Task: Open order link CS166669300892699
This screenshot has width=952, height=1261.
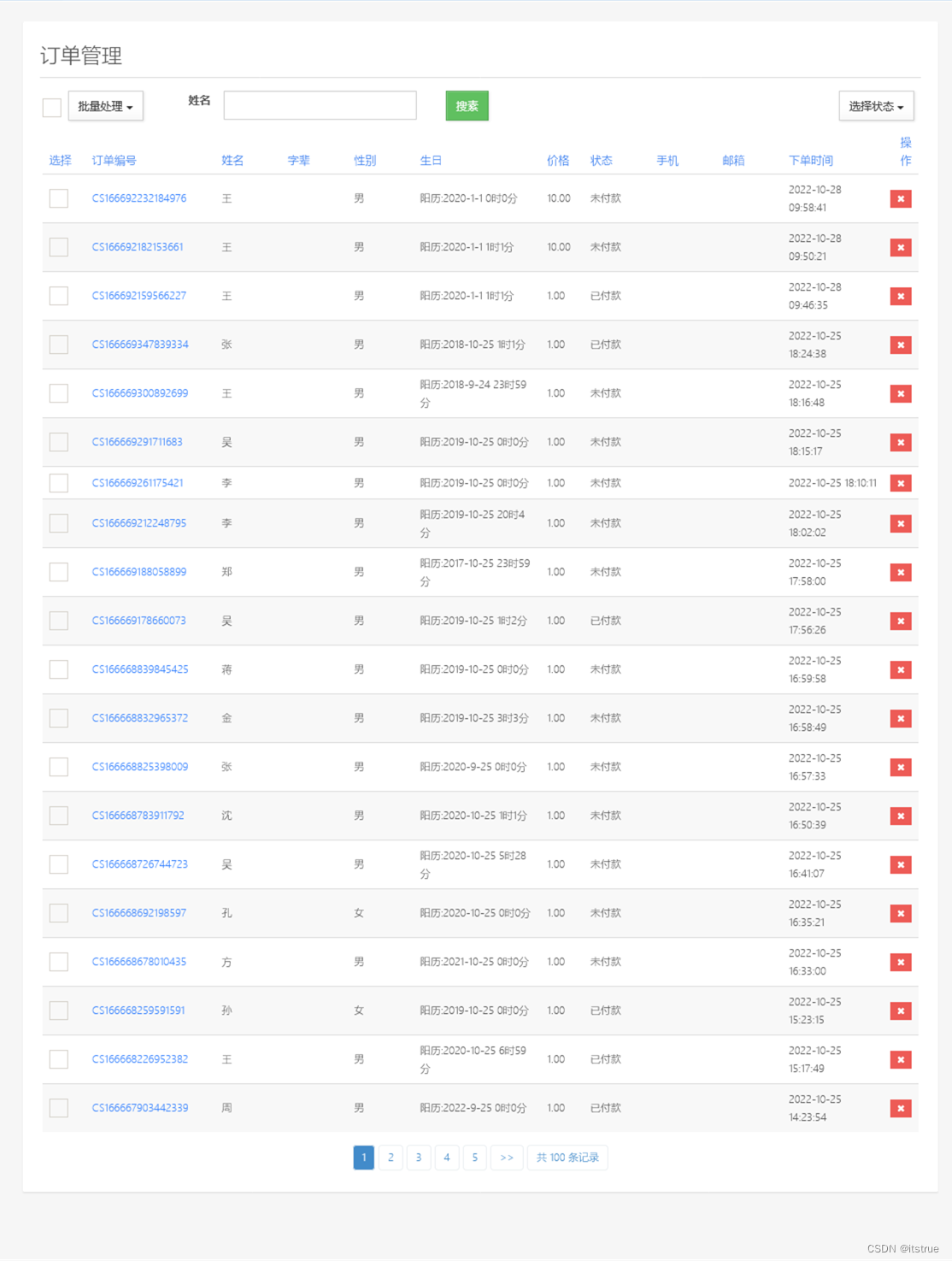Action: (x=140, y=393)
